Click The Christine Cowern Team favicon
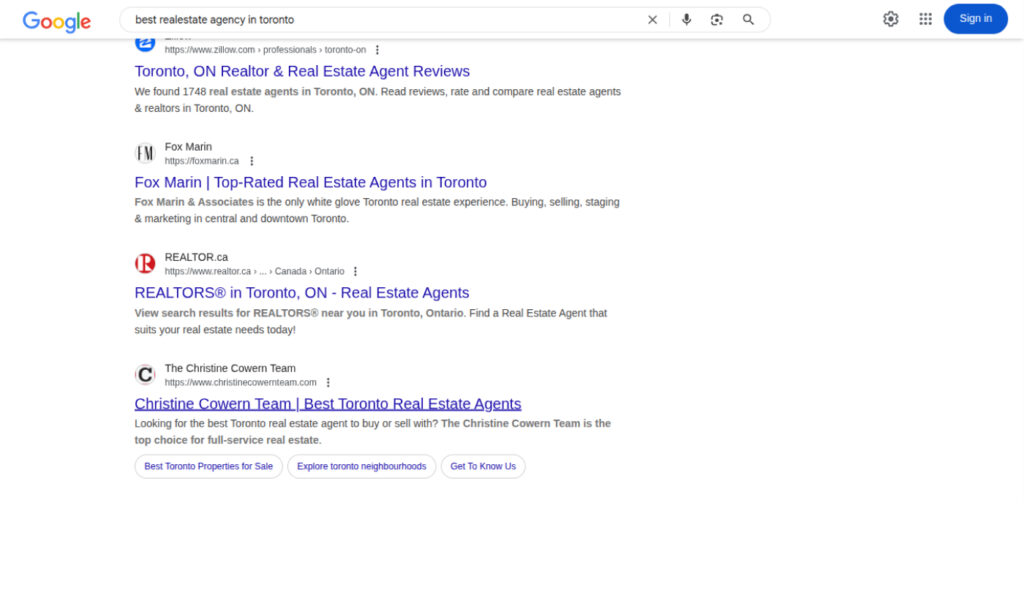Image resolution: width=1024 pixels, height=614 pixels. click(145, 375)
